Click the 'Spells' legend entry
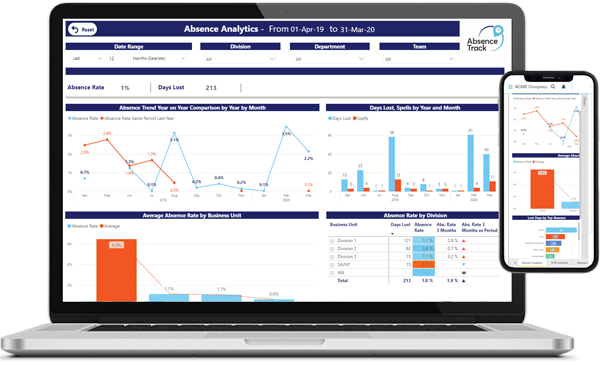The image size is (600, 366). pos(360,118)
